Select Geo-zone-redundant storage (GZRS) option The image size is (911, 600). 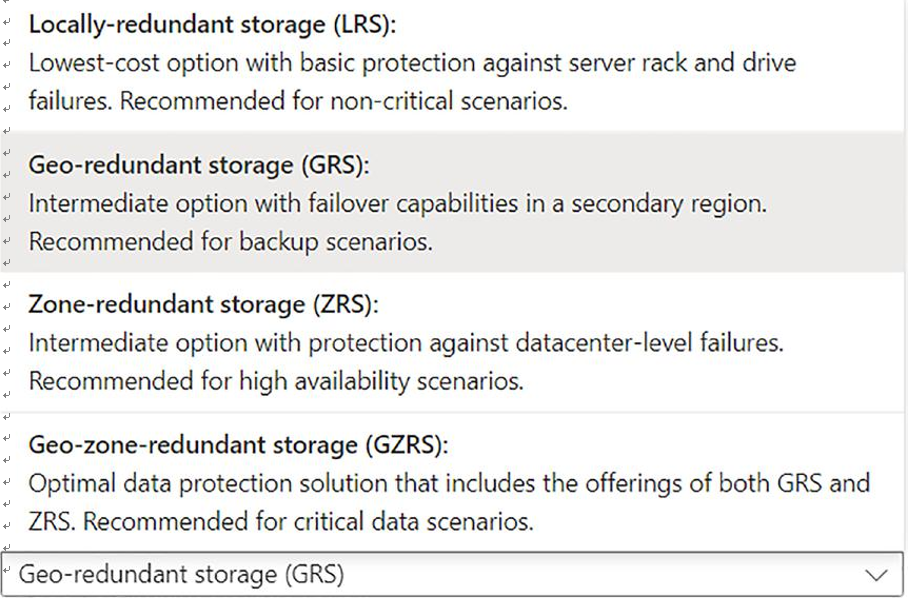point(238,445)
